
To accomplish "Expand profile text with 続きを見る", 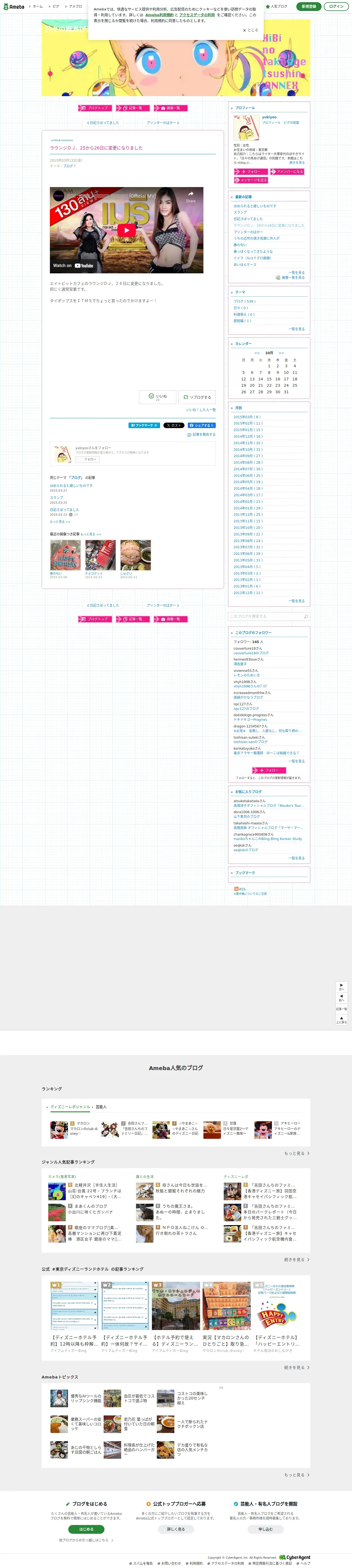I will (x=297, y=162).
